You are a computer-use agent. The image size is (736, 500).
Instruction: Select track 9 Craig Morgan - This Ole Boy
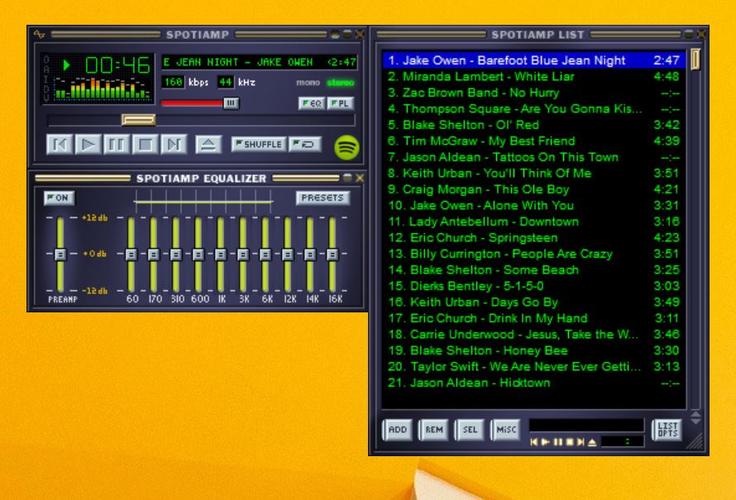click(534, 189)
